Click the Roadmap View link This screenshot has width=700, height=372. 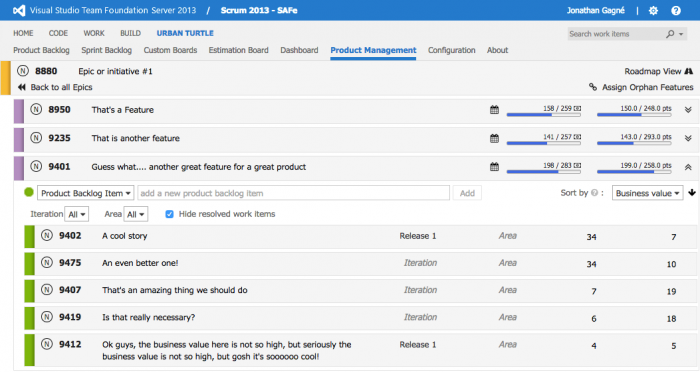[x=653, y=71]
